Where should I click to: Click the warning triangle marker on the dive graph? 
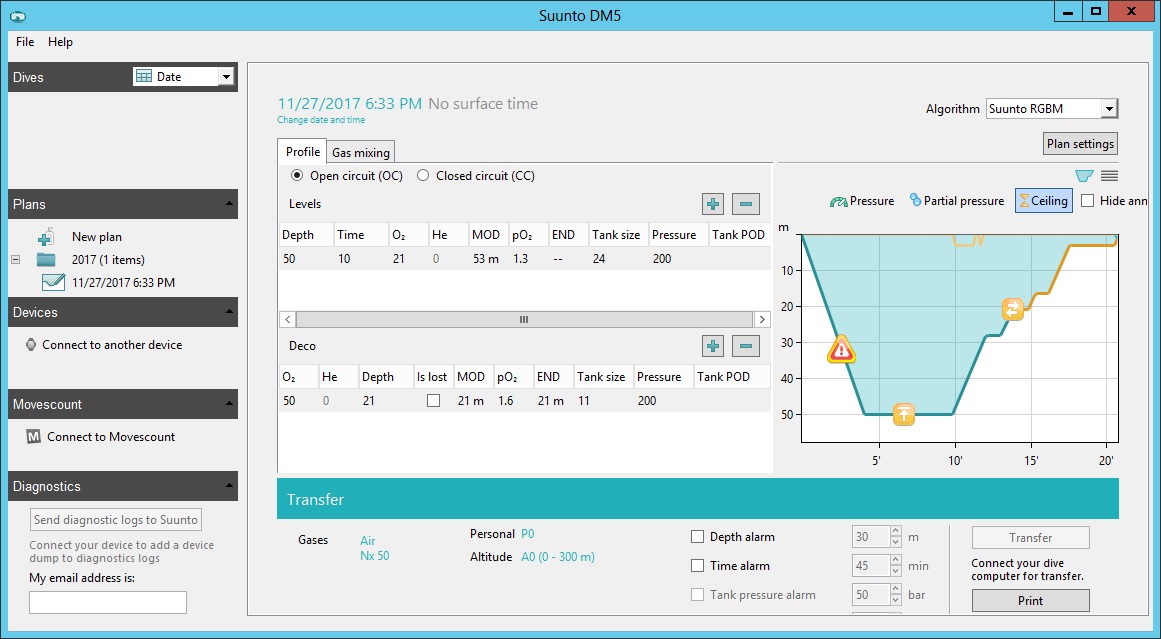(841, 349)
